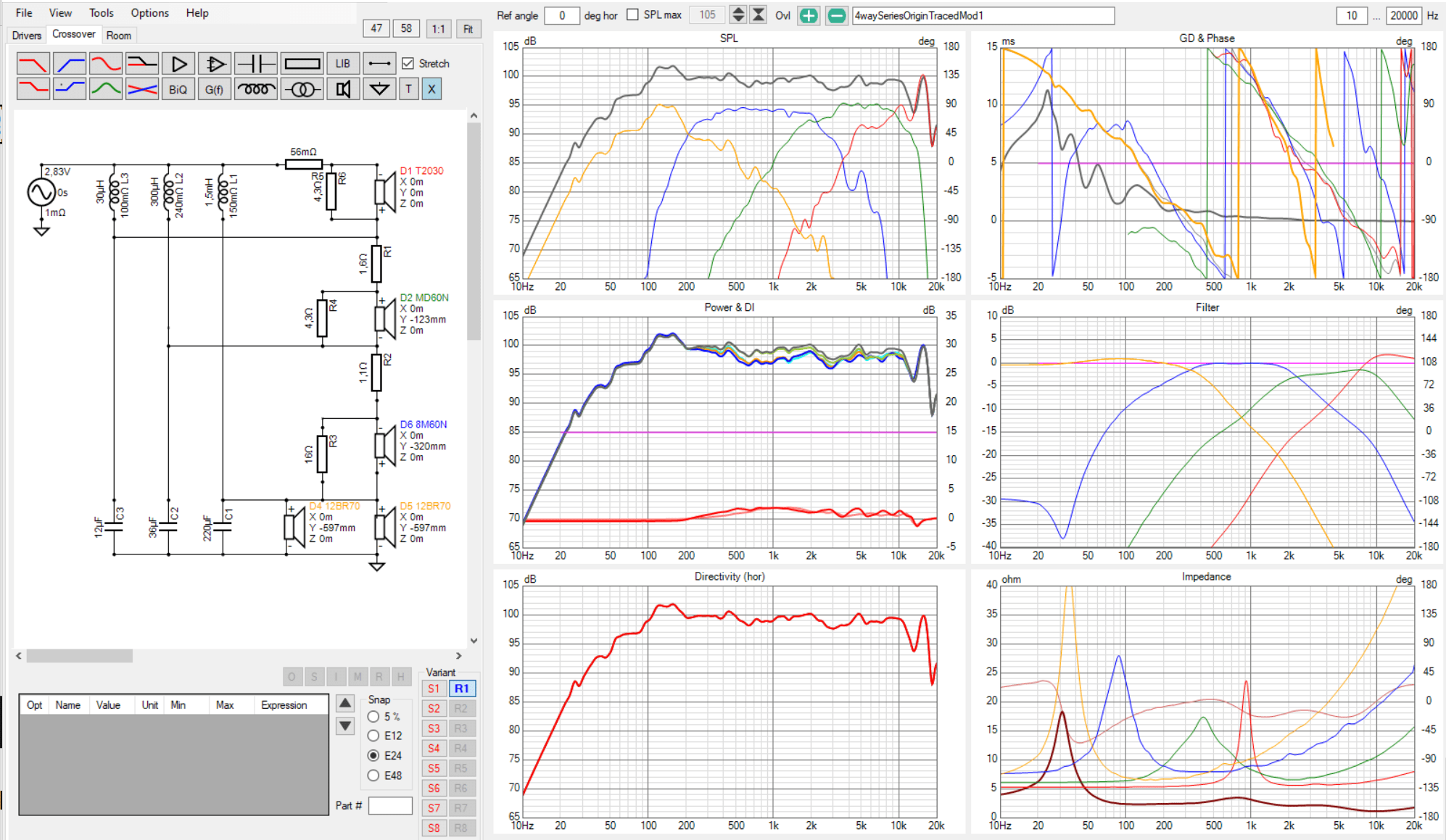Add a BiQ biquad block
Image resolution: width=1446 pixels, height=840 pixels.
pos(178,89)
